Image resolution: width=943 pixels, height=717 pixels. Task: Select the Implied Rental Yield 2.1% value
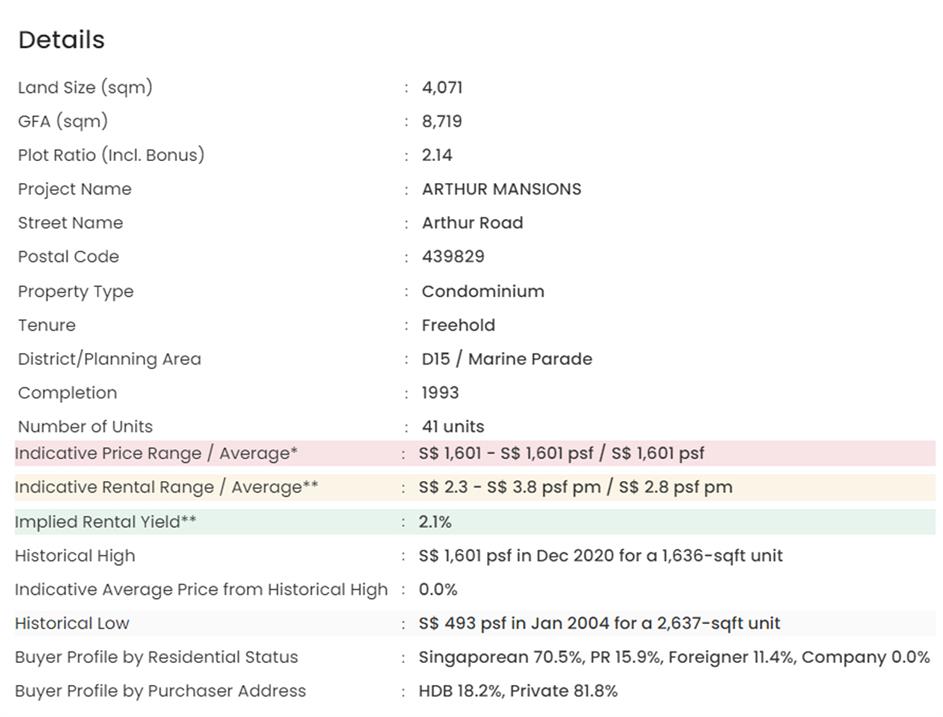(435, 522)
